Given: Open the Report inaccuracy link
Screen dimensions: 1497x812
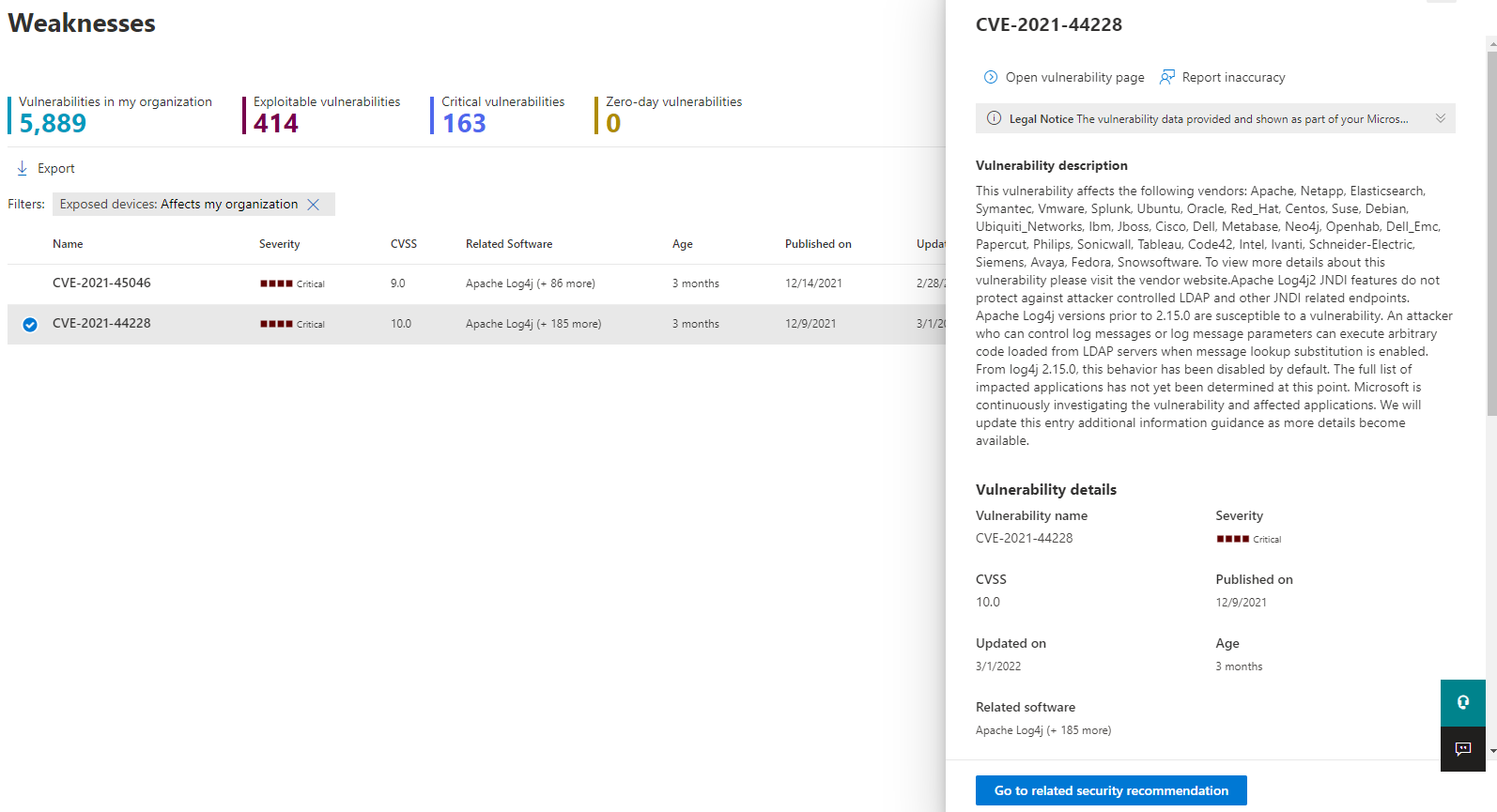Looking at the screenshot, I should point(1233,78).
